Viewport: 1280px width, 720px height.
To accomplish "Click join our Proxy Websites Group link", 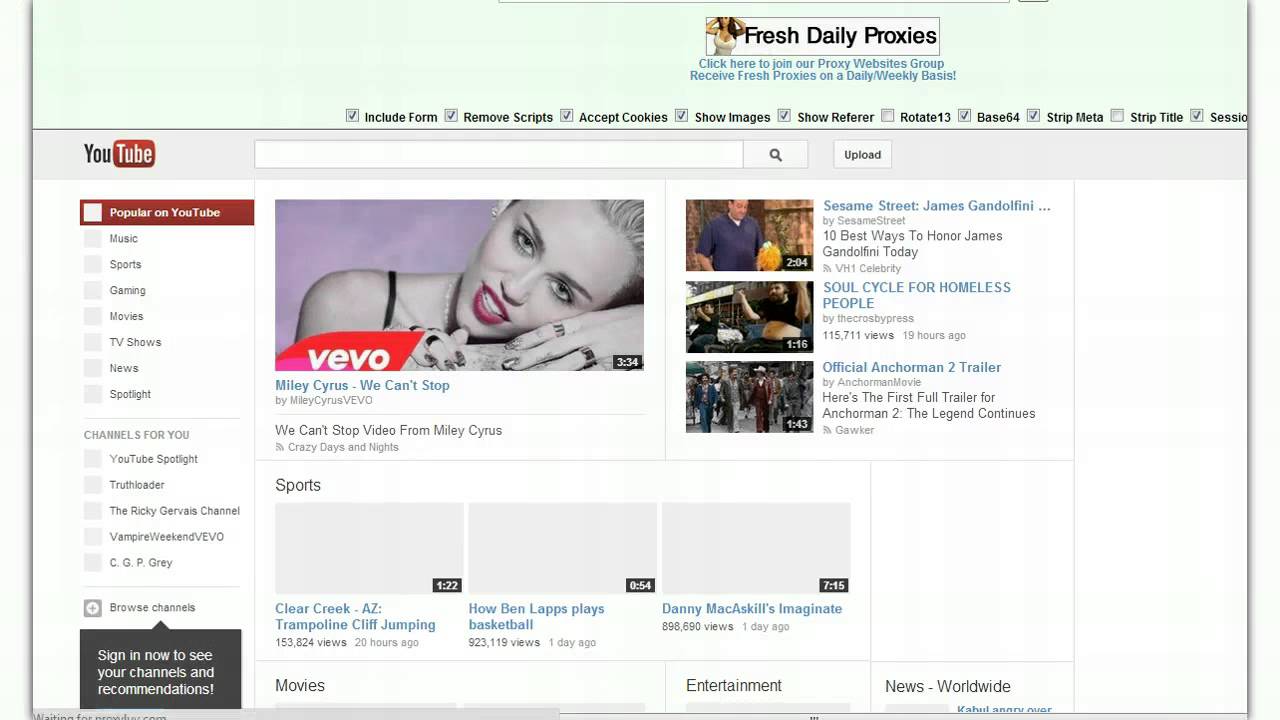I will click(x=821, y=63).
